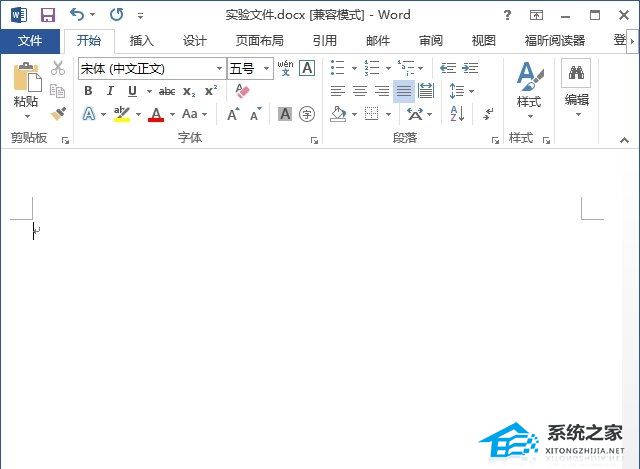Clear all formatting with the eraser icon
This screenshot has width=640, height=469.
pyautogui.click(x=242, y=91)
